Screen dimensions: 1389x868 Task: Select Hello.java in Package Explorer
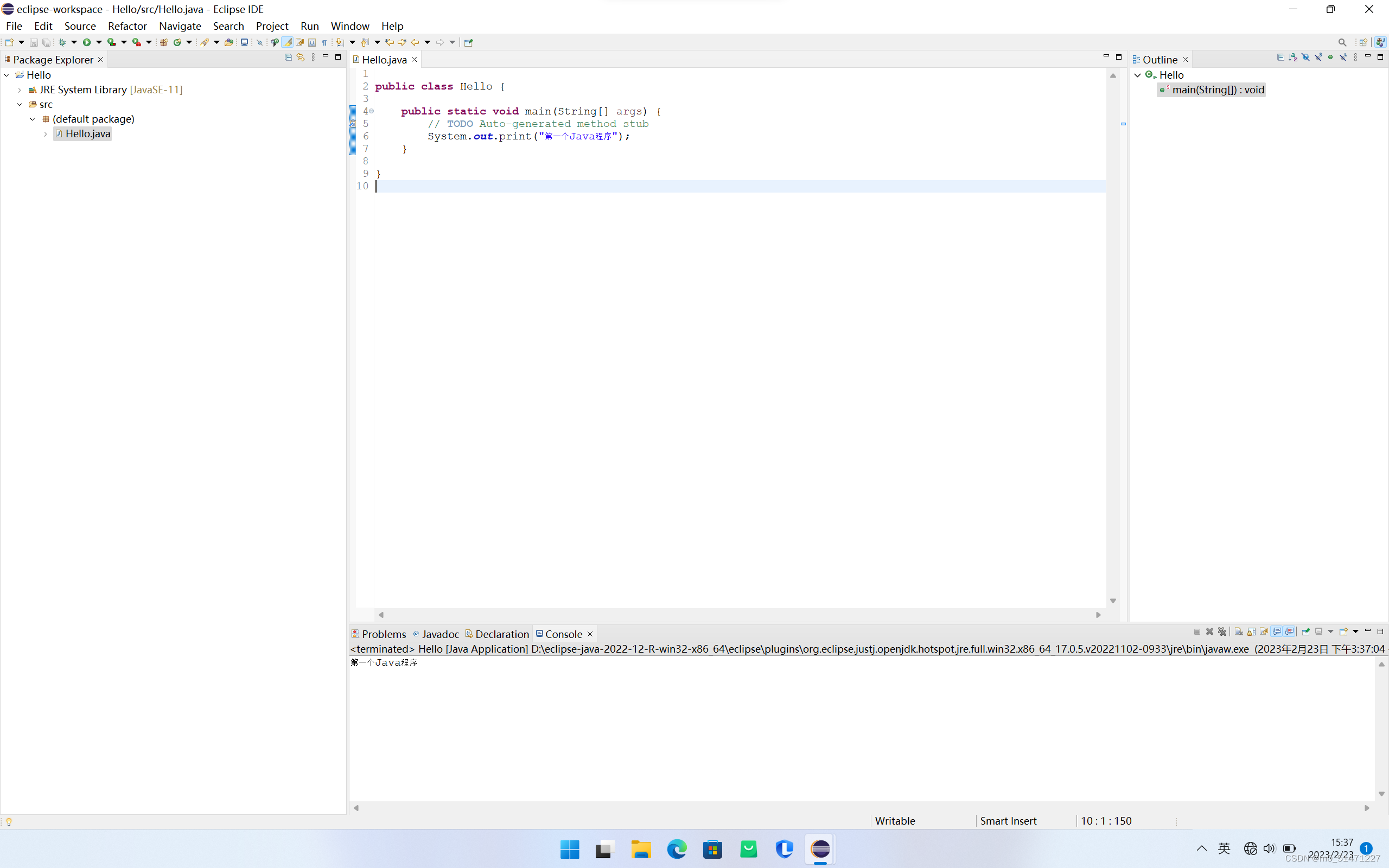tap(87, 134)
